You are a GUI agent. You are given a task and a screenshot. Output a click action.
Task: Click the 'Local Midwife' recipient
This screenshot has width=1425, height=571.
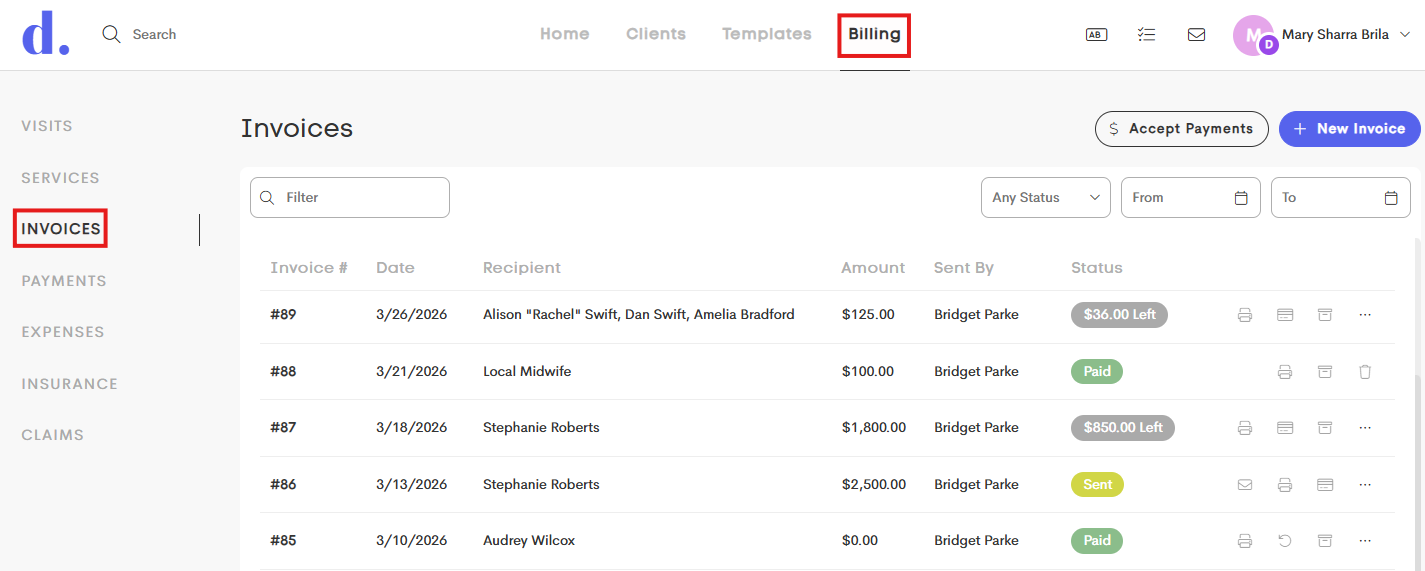click(x=527, y=372)
